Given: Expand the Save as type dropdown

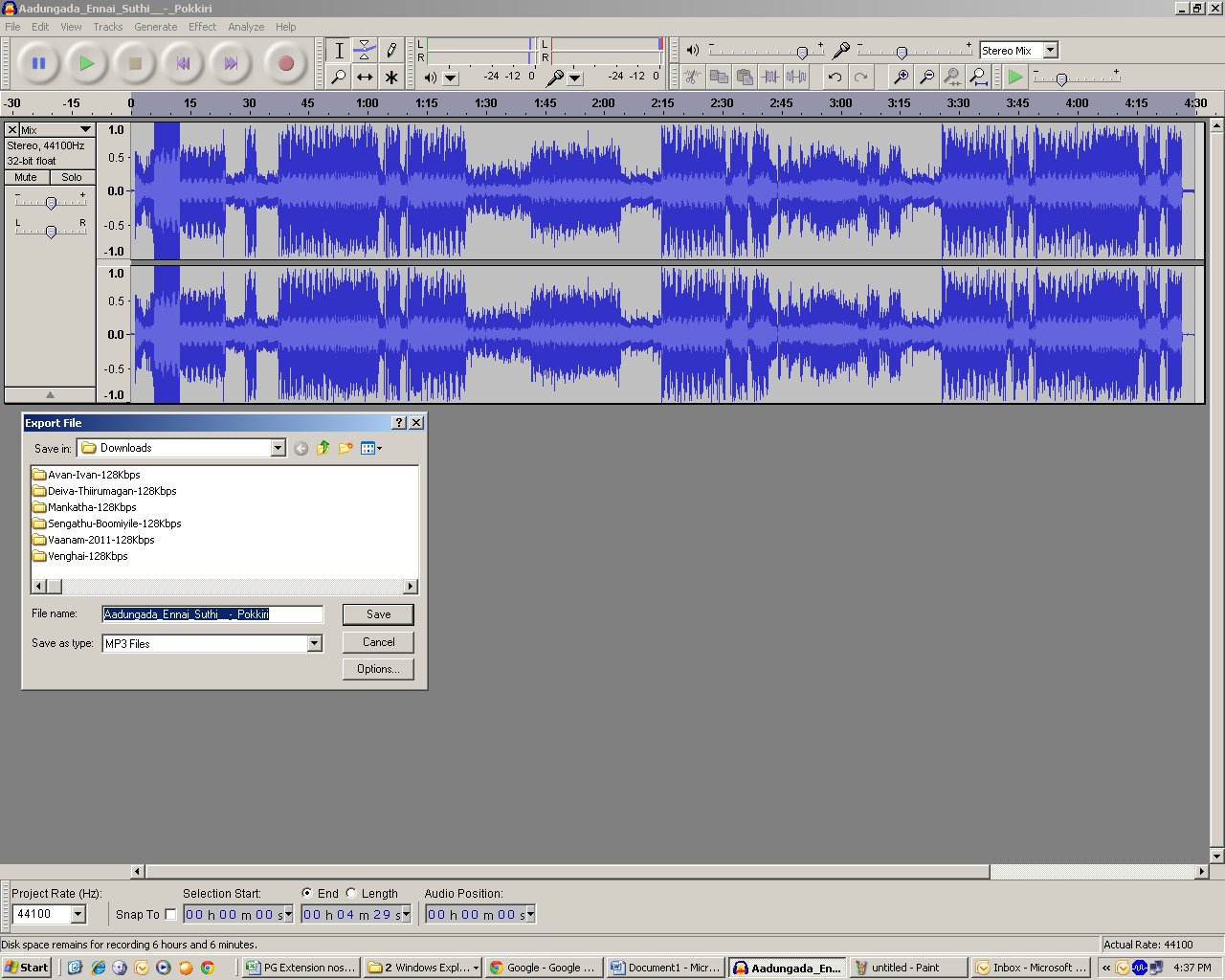Looking at the screenshot, I should [314, 643].
